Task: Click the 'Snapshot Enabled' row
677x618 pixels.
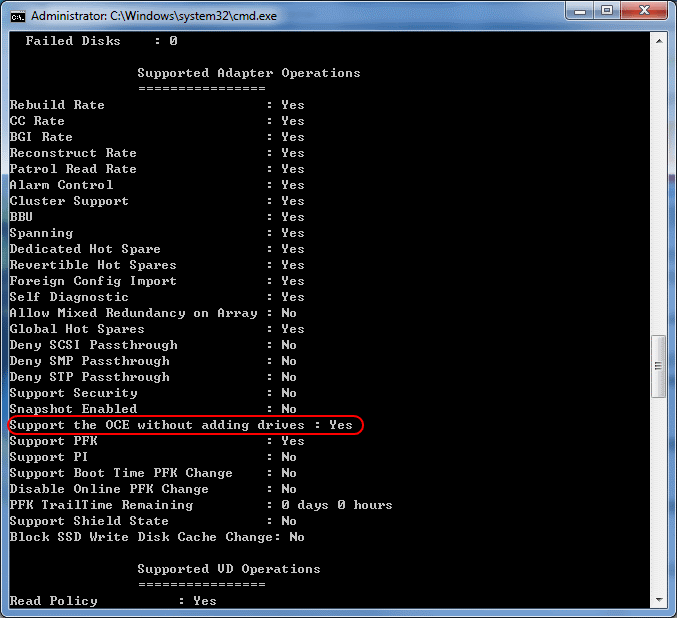Action: coord(153,409)
